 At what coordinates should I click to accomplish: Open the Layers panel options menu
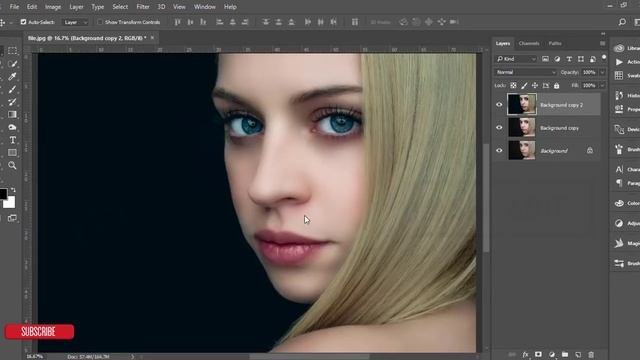[602, 43]
